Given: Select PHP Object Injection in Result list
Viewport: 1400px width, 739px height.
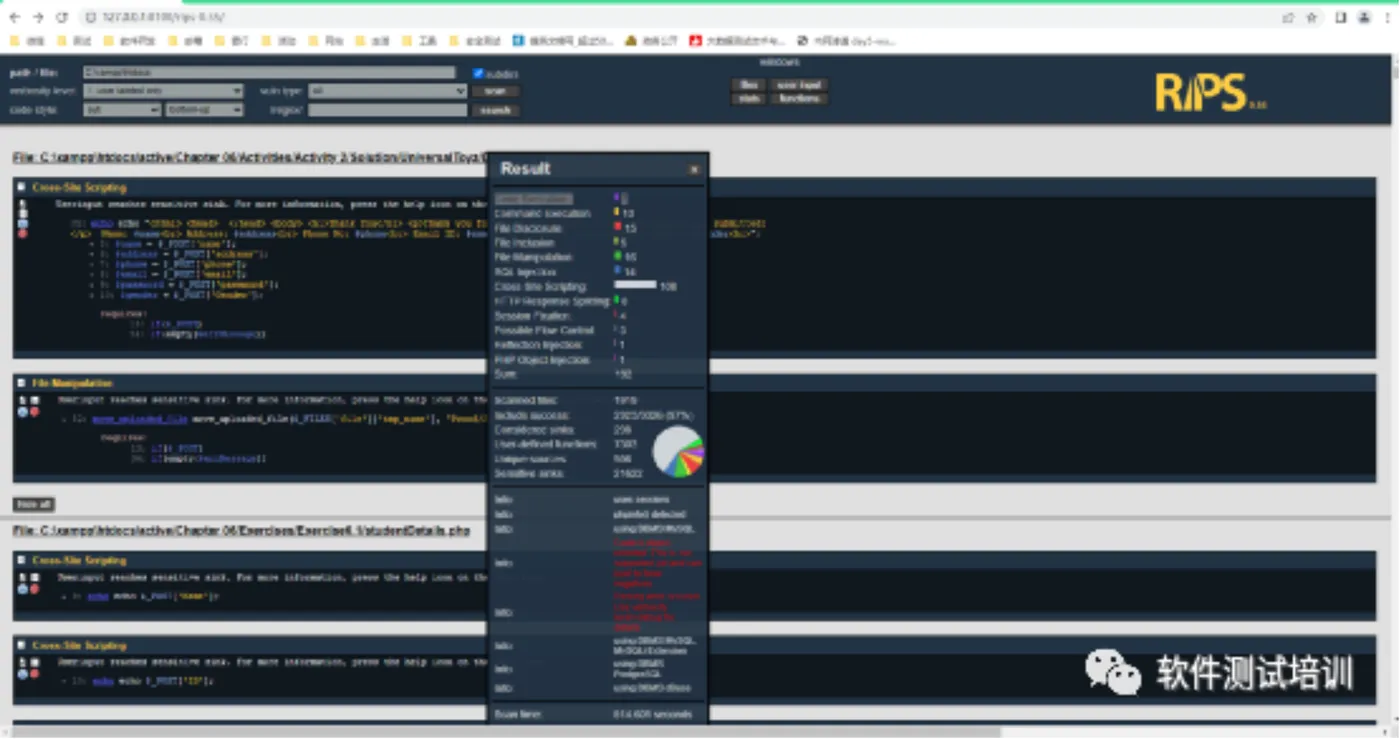Looking at the screenshot, I should pos(541,359).
